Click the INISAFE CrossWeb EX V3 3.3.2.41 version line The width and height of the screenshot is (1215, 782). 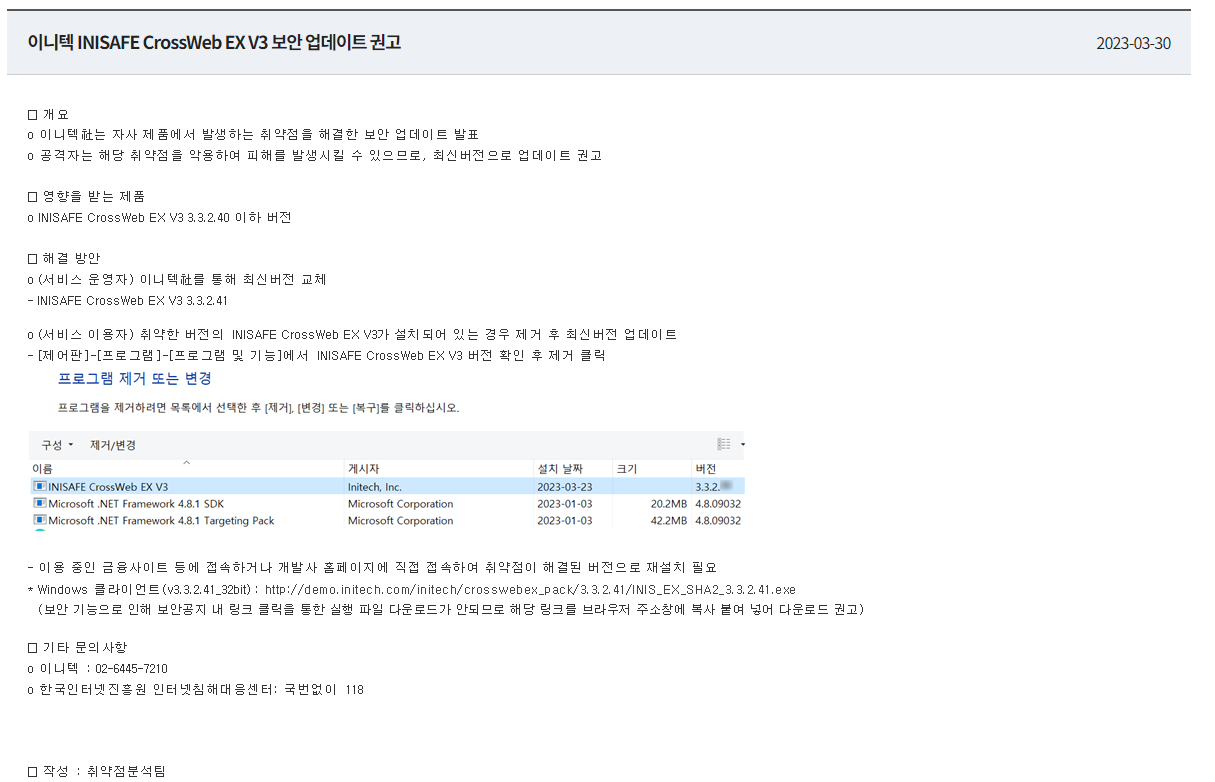pyautogui.click(x=128, y=300)
